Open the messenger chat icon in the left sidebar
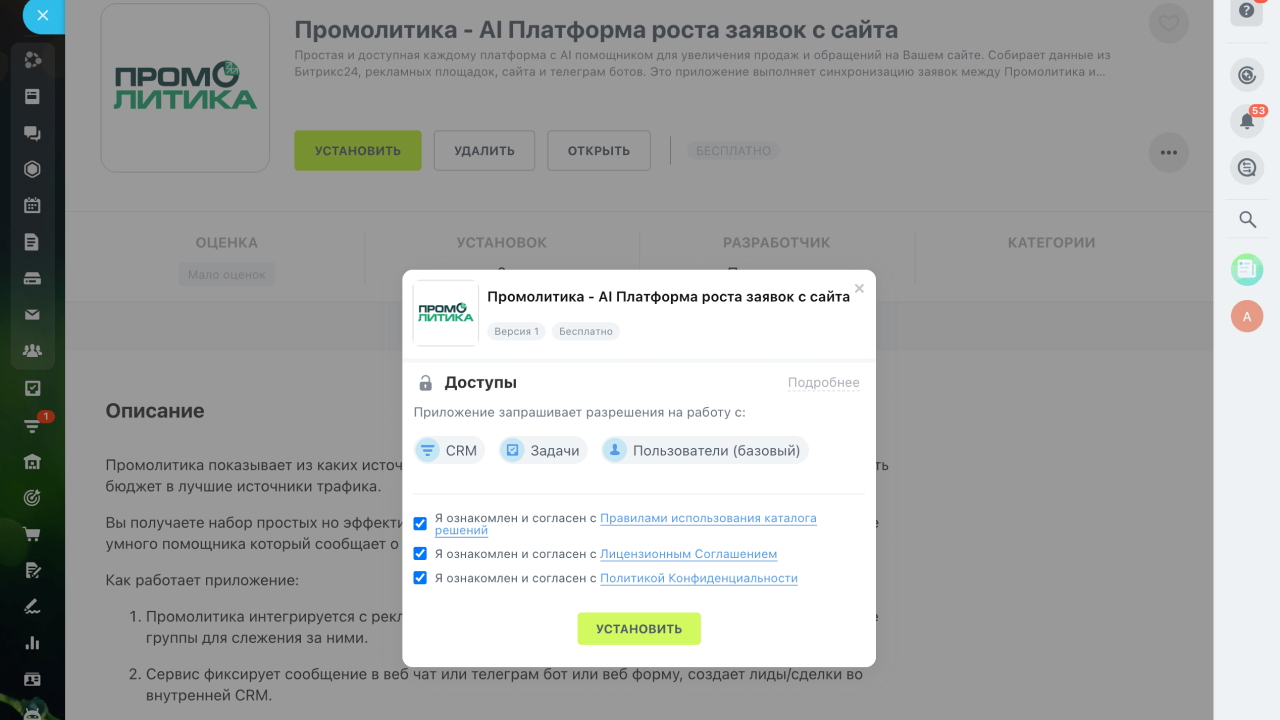Screen dimensions: 1280x720 click(32, 133)
